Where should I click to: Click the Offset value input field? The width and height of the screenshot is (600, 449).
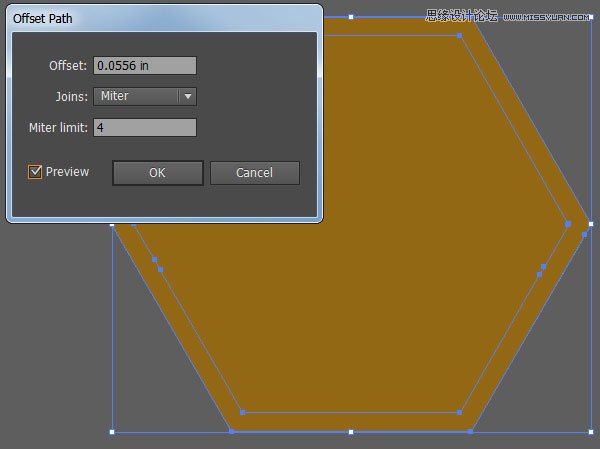point(145,66)
